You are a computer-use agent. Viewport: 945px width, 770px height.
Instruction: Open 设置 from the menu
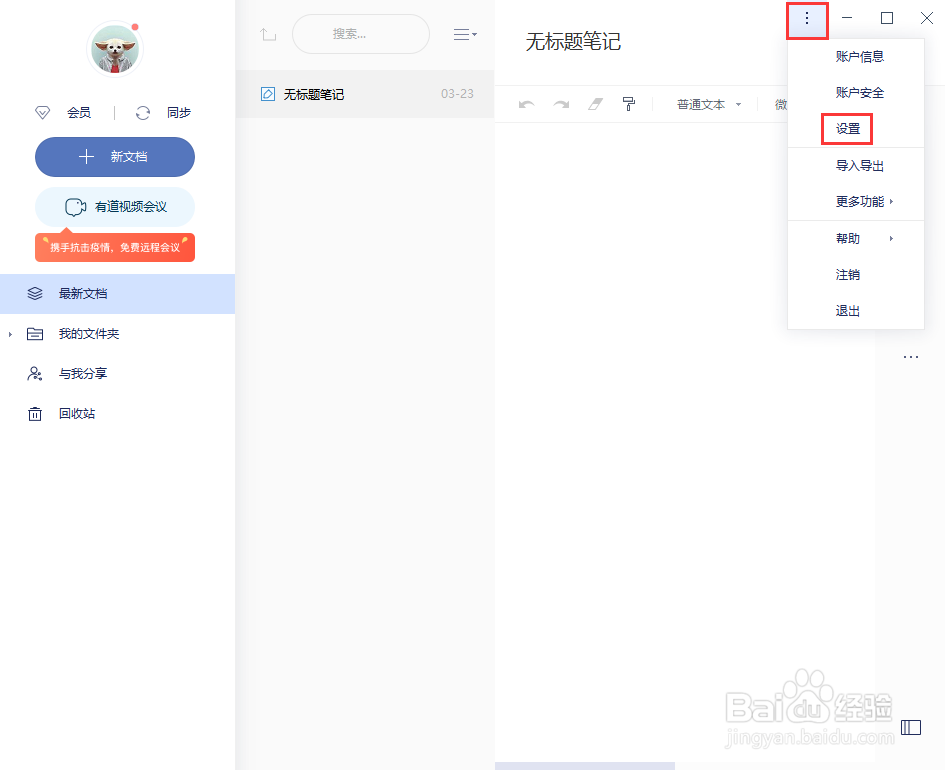(856, 129)
